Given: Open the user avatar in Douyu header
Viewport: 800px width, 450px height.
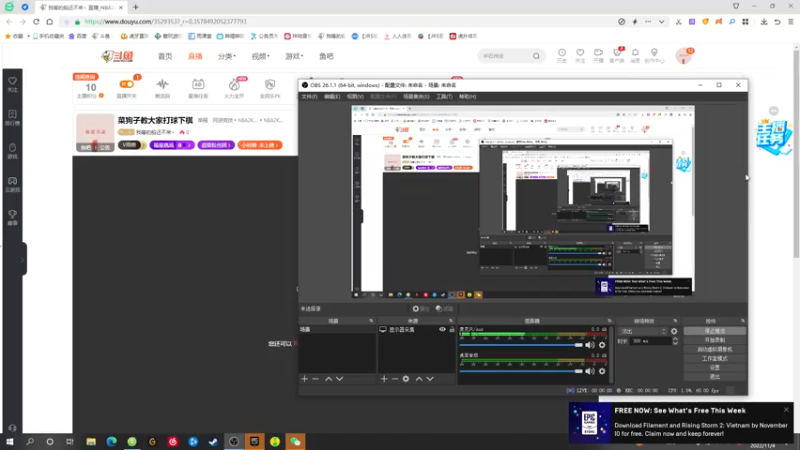Looking at the screenshot, I should click(683, 56).
